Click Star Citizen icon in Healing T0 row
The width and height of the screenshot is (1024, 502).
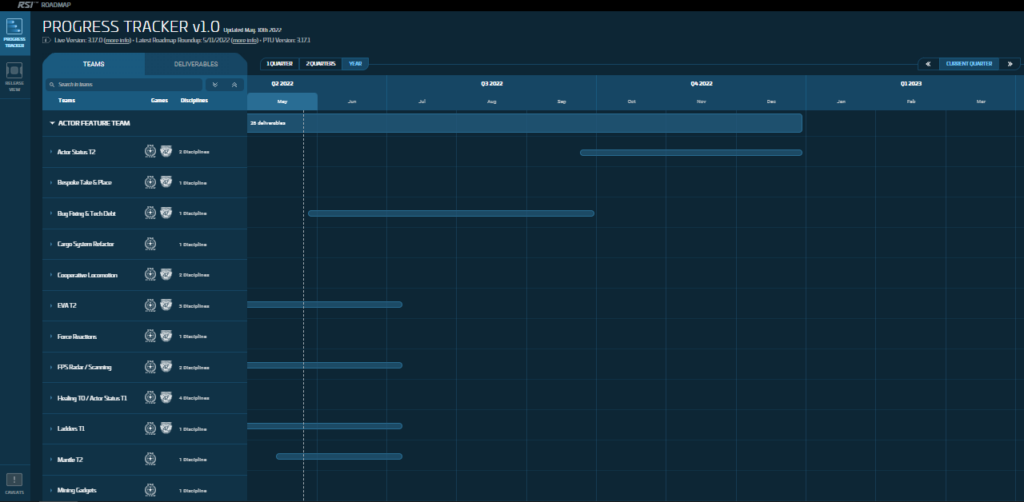(x=150, y=398)
